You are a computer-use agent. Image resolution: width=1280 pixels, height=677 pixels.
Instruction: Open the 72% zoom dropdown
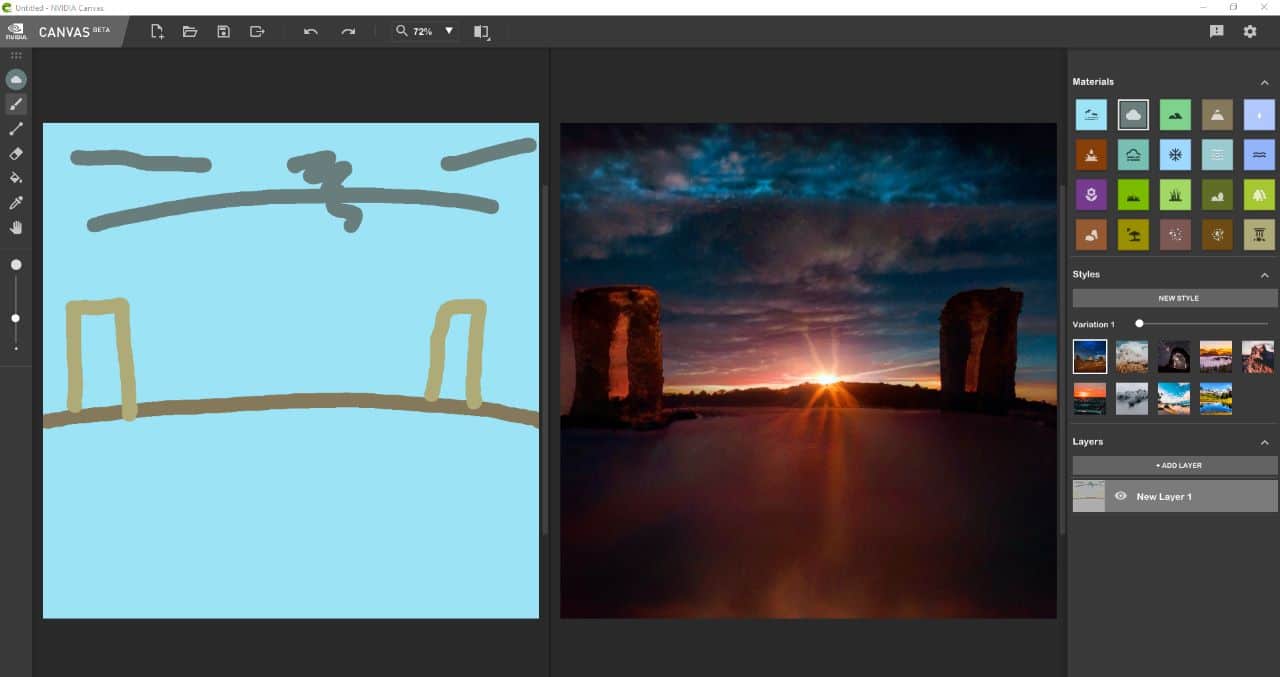[x=449, y=31]
